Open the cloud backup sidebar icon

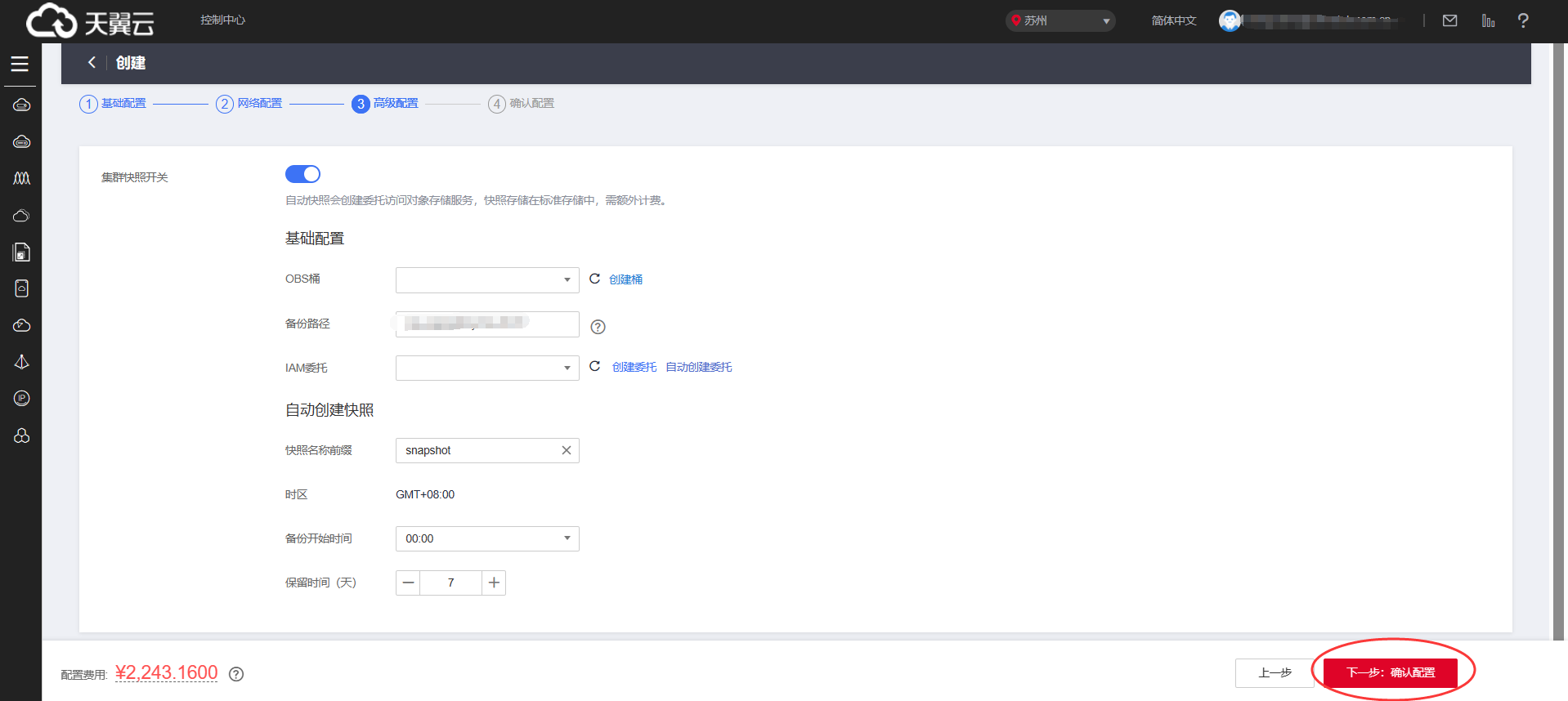click(x=21, y=325)
